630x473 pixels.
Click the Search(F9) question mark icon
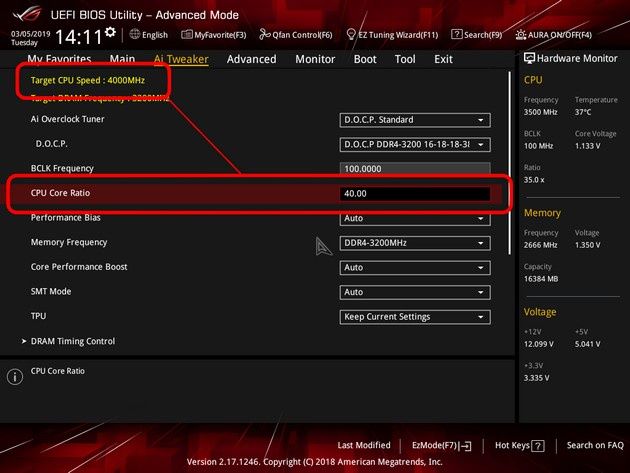(x=456, y=34)
